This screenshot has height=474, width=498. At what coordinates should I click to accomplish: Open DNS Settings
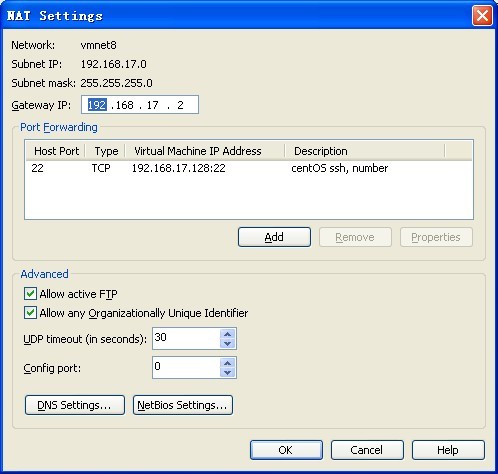coord(75,405)
